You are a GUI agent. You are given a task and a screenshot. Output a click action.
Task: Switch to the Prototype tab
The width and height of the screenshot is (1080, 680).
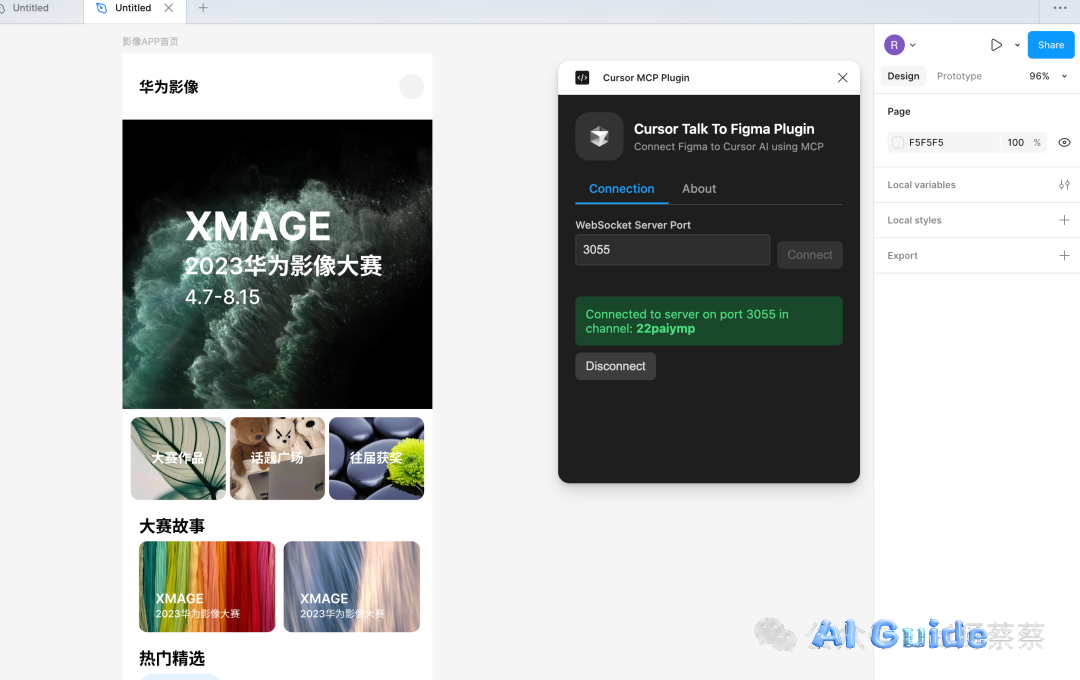point(959,76)
